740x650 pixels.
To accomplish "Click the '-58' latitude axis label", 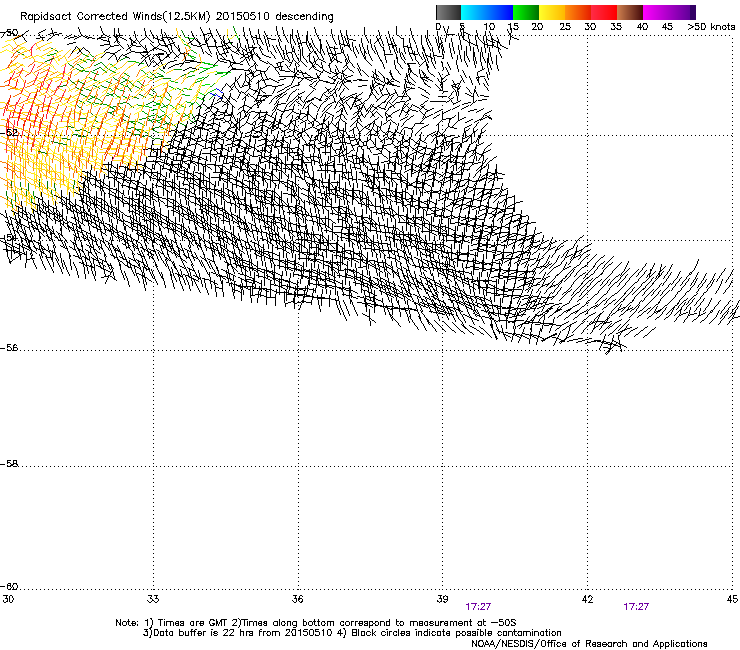I will pos(9,464).
